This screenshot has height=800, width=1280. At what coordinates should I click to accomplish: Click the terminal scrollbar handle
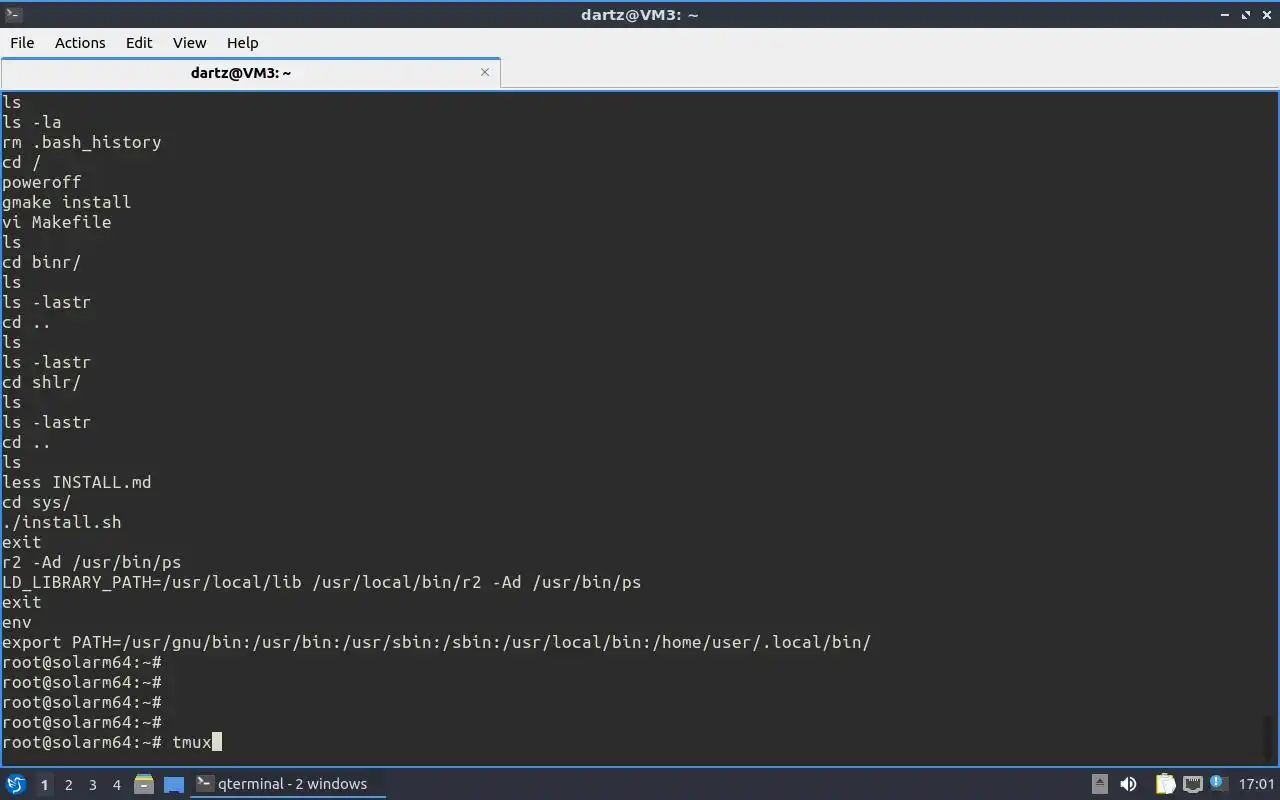(x=1269, y=739)
